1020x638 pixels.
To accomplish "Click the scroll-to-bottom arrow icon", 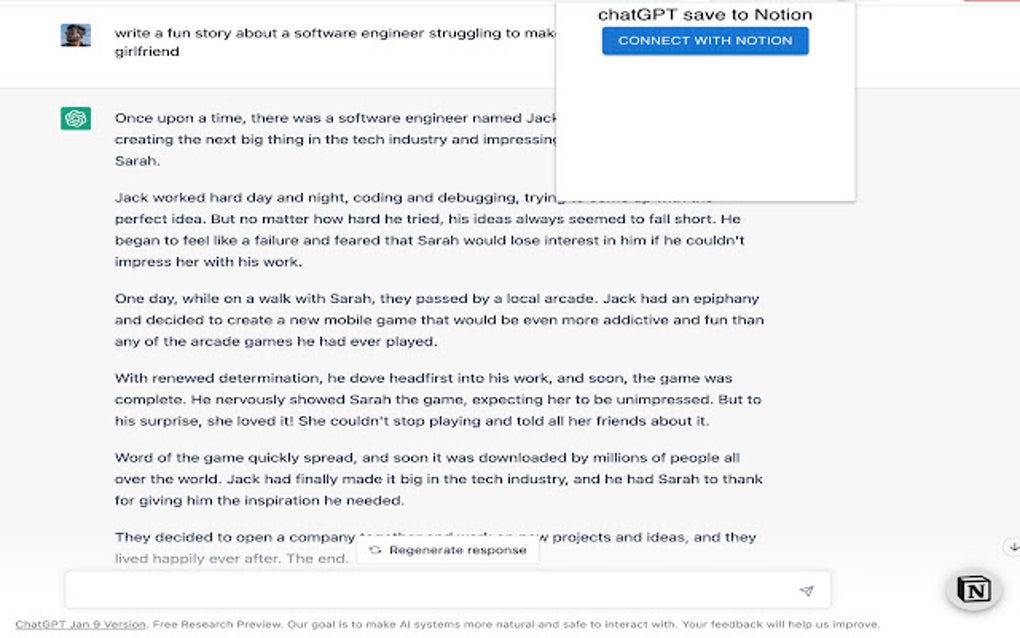I will point(1010,546).
